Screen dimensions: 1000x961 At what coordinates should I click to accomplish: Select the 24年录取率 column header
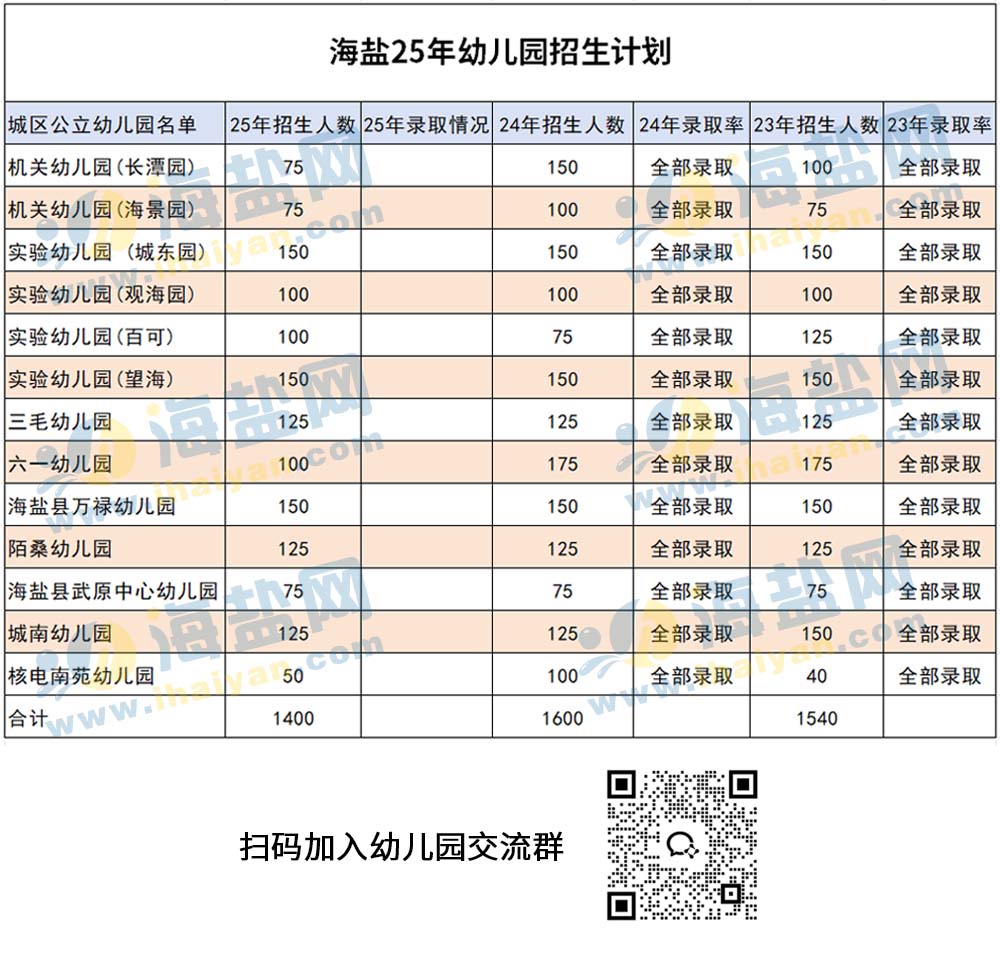click(x=691, y=125)
